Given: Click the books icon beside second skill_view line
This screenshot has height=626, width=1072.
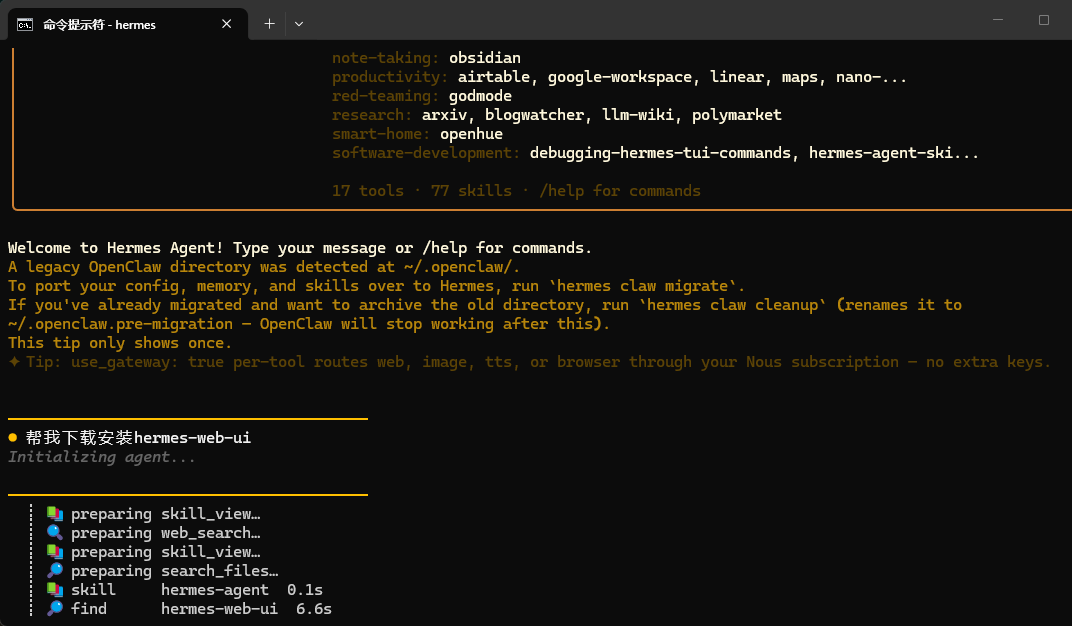Looking at the screenshot, I should 55,552.
